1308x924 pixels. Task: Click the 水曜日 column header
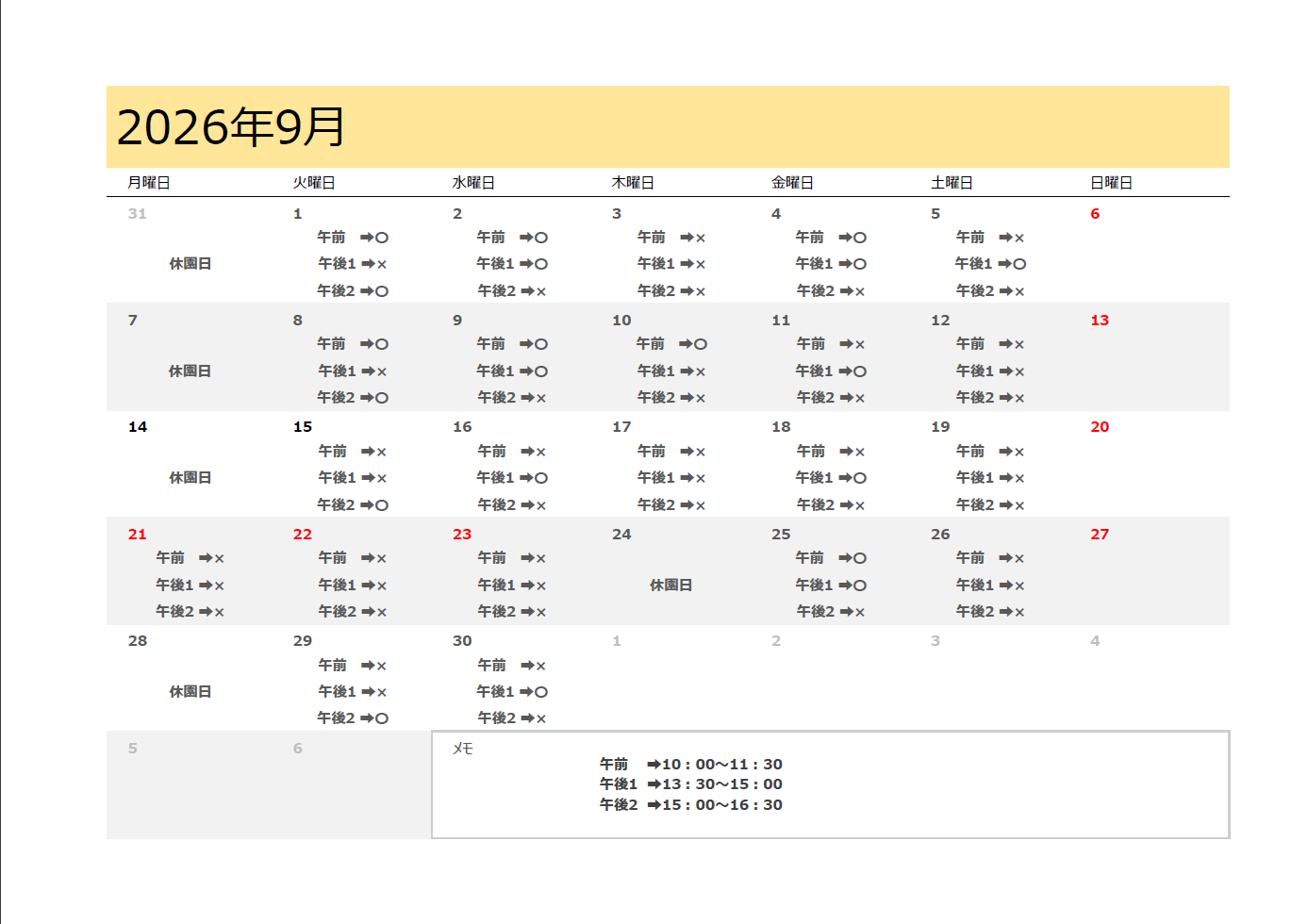pyautogui.click(x=473, y=183)
